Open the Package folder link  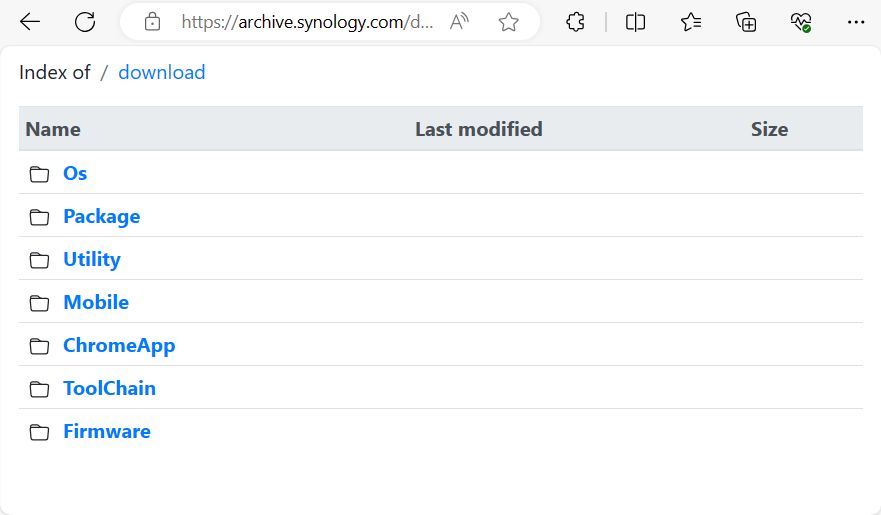[101, 216]
